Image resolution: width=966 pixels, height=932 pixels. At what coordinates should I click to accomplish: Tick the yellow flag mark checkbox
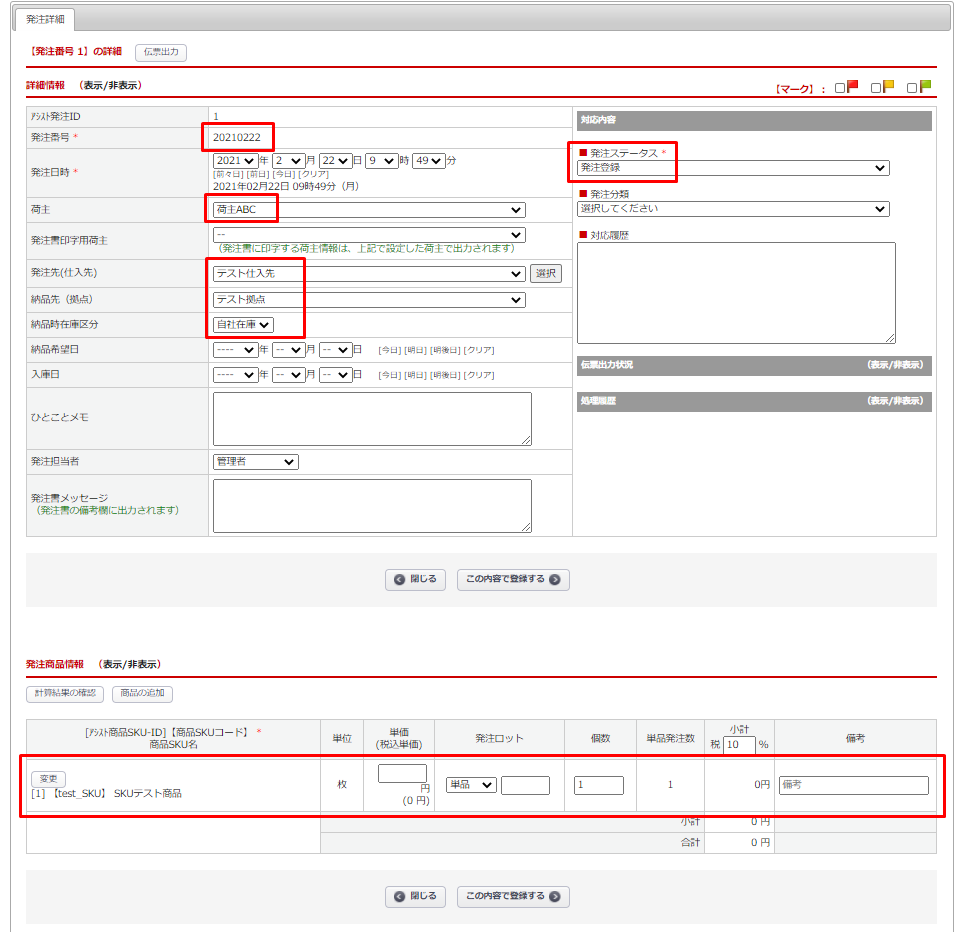click(x=876, y=88)
